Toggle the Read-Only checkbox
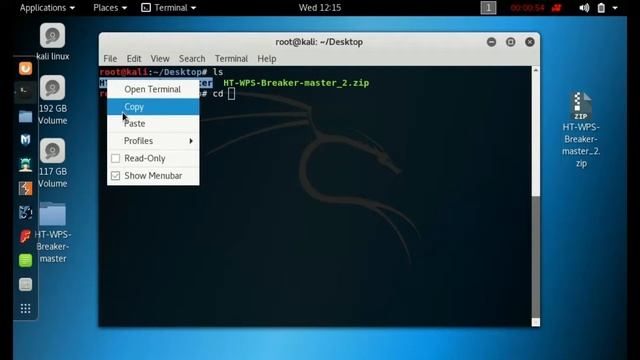The image size is (640, 360). point(116,158)
